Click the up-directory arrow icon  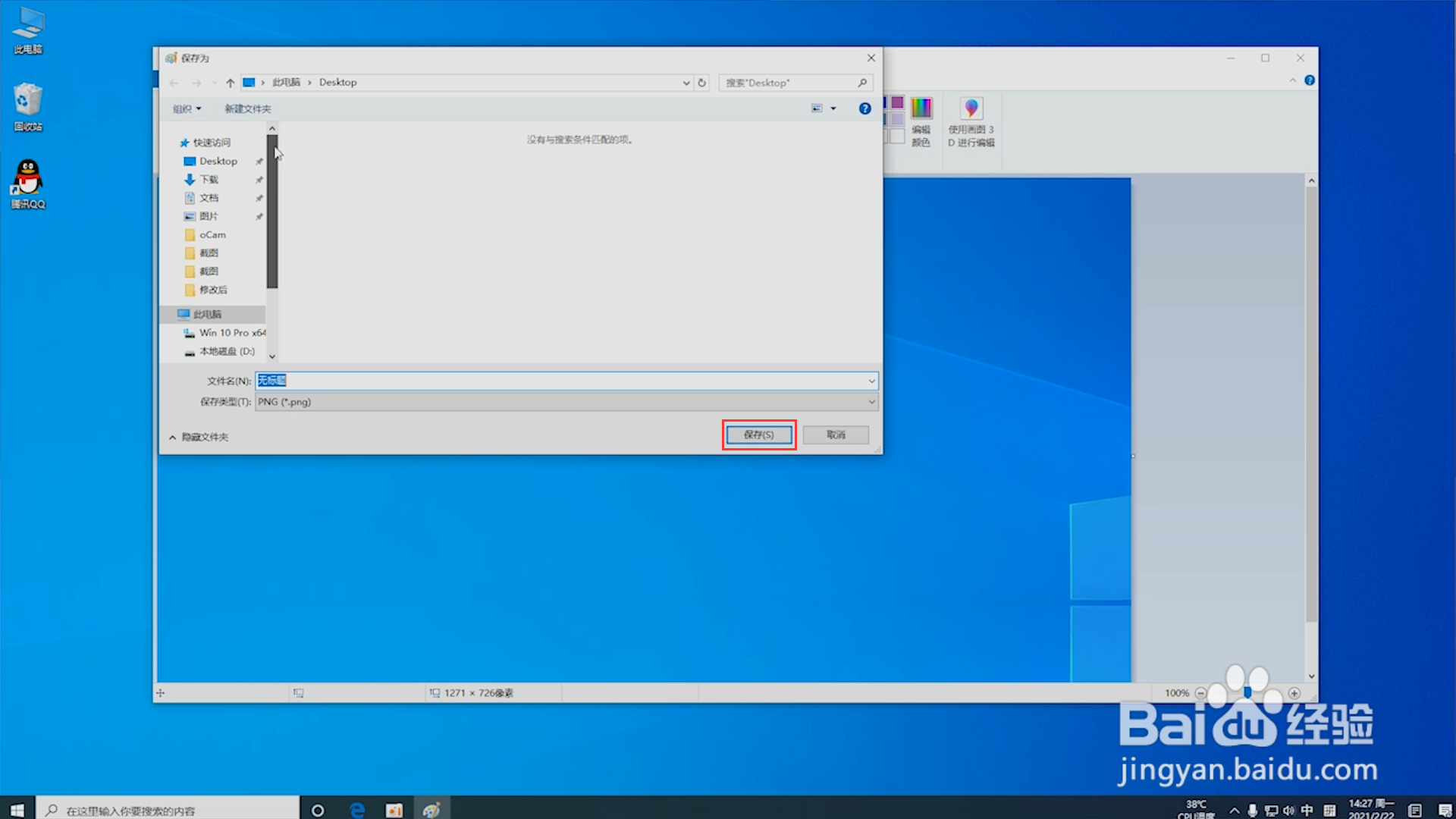click(231, 83)
